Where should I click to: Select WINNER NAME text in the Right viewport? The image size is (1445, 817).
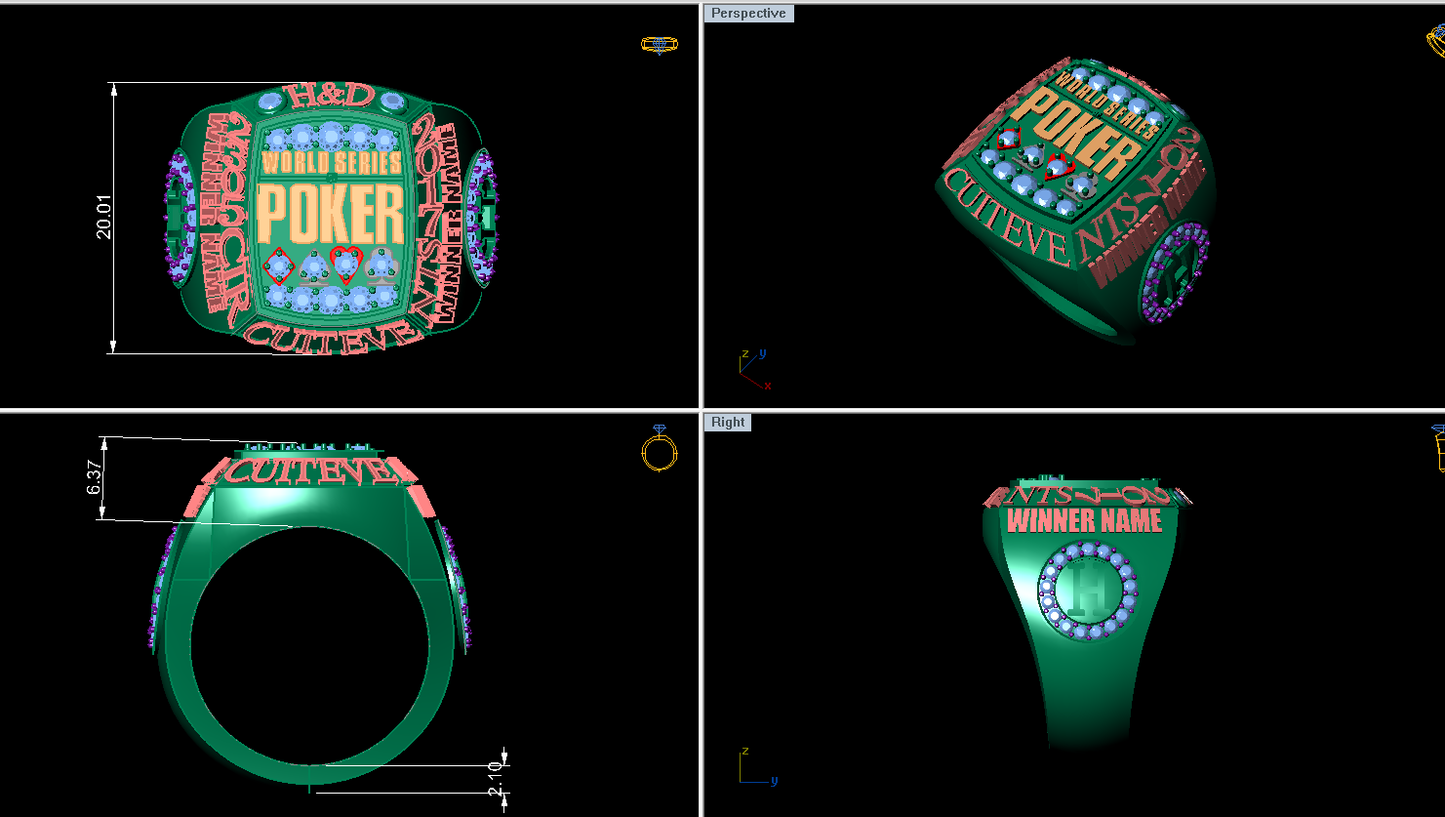1084,521
